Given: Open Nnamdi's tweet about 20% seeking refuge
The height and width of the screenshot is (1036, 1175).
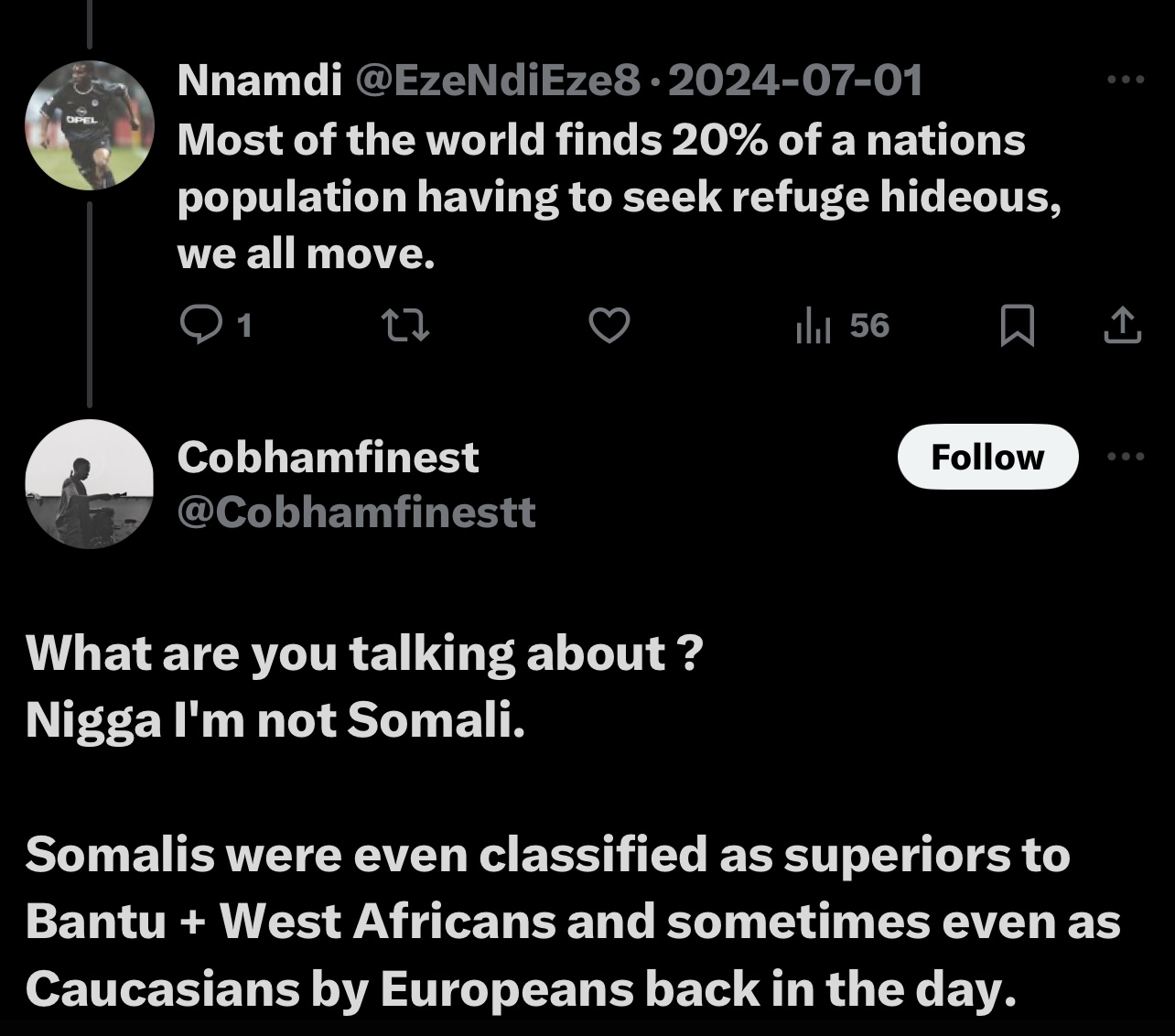Looking at the screenshot, I should coord(618,197).
